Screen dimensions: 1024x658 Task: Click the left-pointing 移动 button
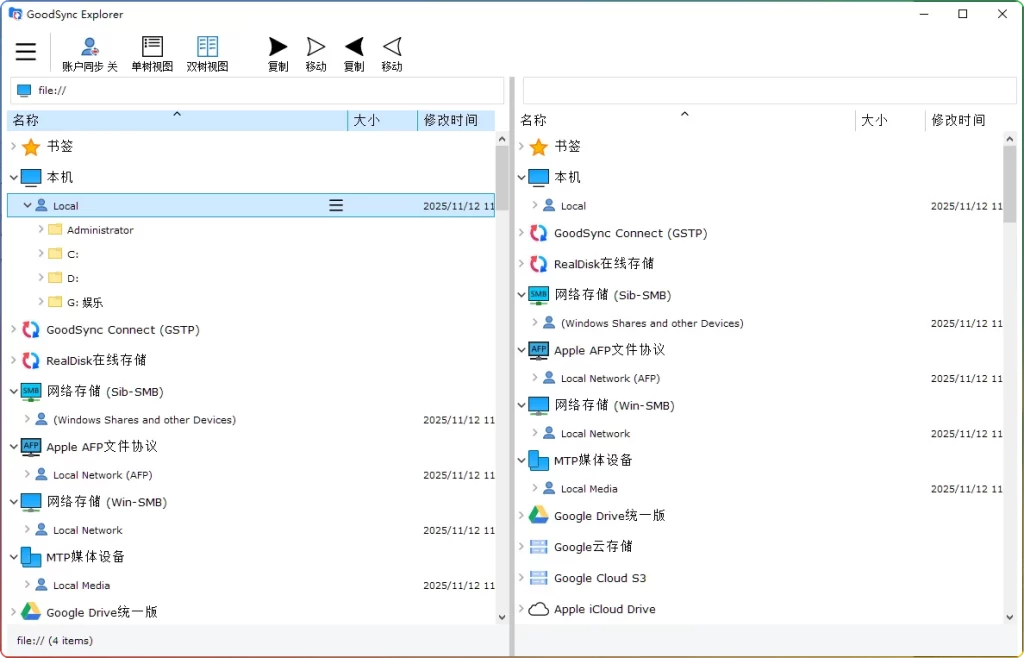click(x=392, y=45)
